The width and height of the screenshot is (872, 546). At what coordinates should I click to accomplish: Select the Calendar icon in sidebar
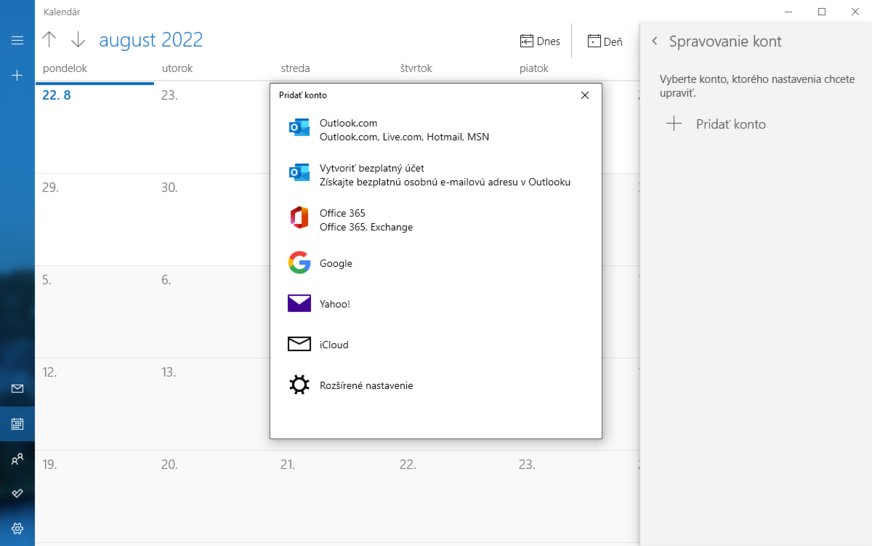[x=17, y=424]
